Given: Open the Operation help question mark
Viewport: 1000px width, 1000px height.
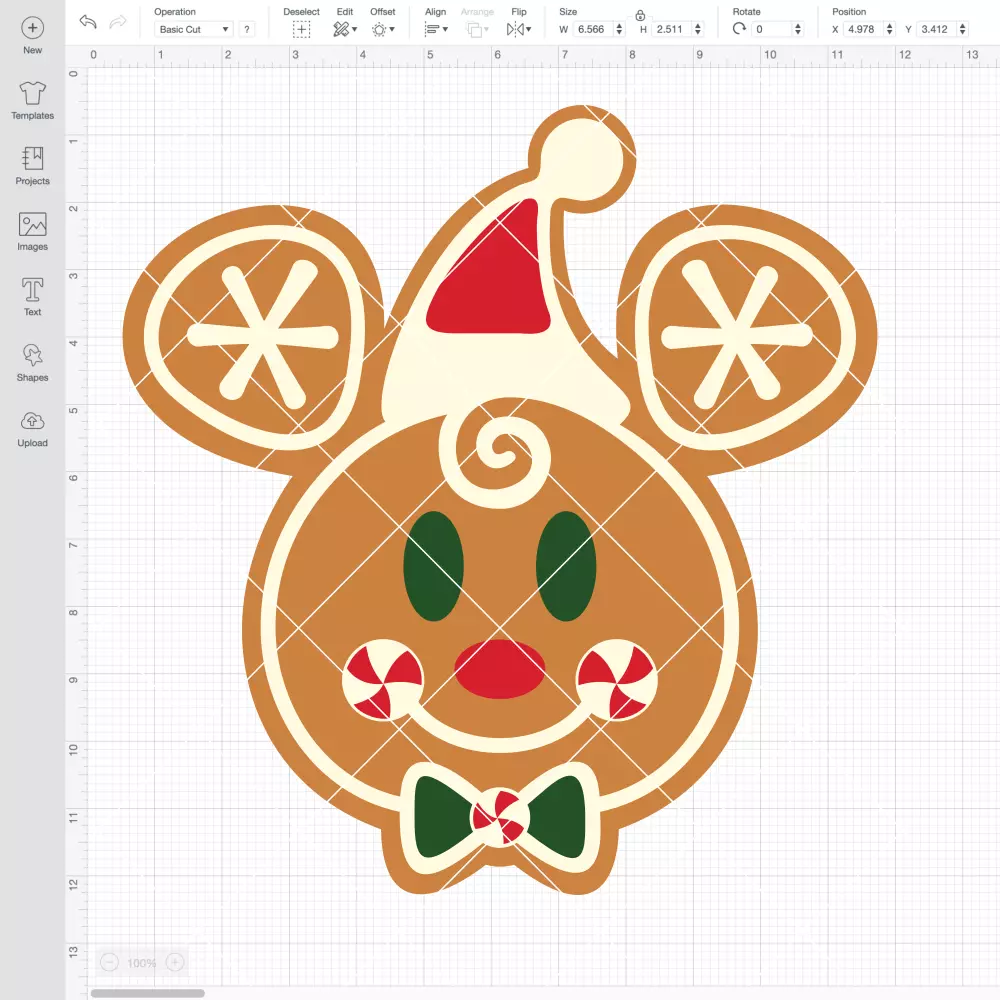Looking at the screenshot, I should (x=247, y=29).
